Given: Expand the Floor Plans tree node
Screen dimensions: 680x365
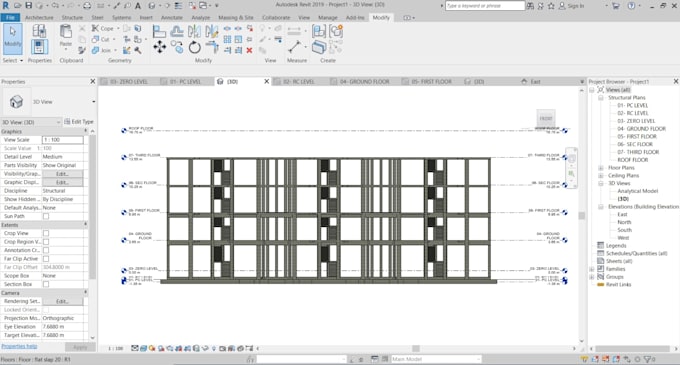Looking at the screenshot, I should pyautogui.click(x=601, y=168).
